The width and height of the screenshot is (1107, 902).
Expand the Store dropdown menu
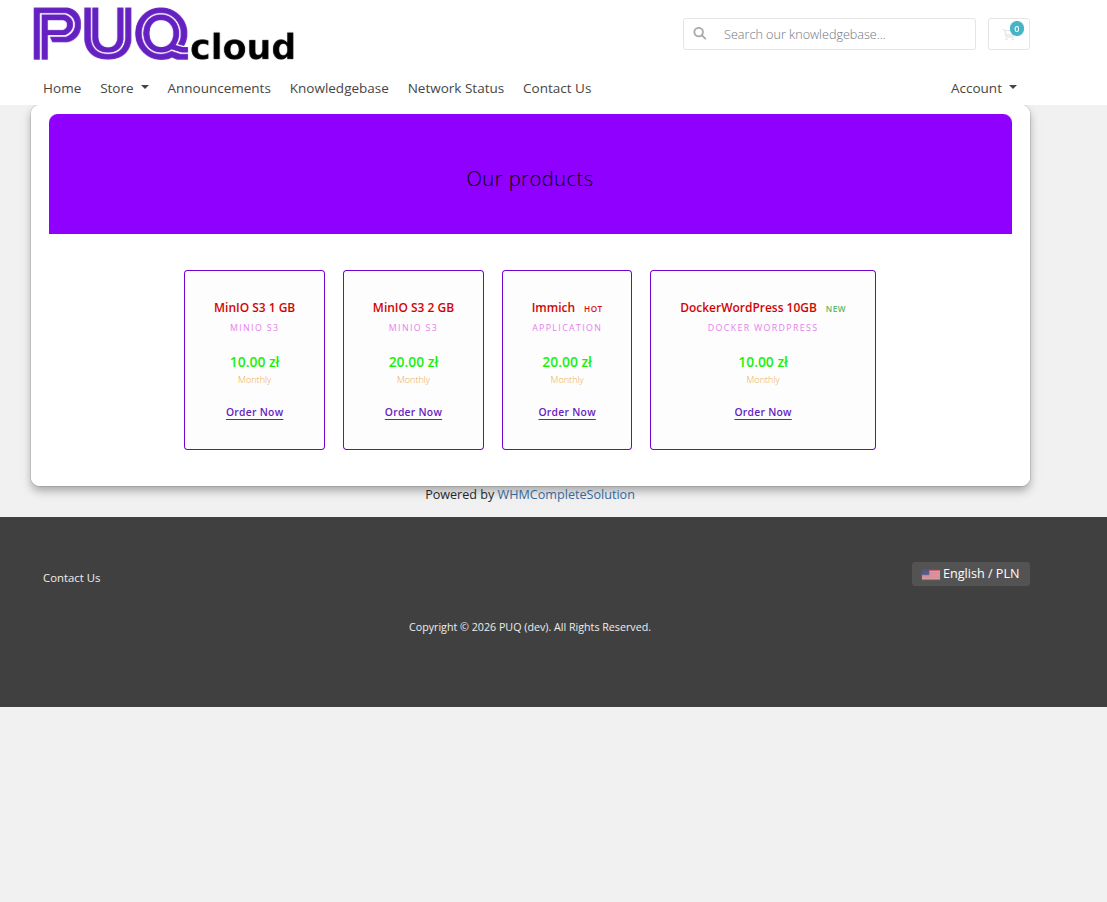point(124,88)
